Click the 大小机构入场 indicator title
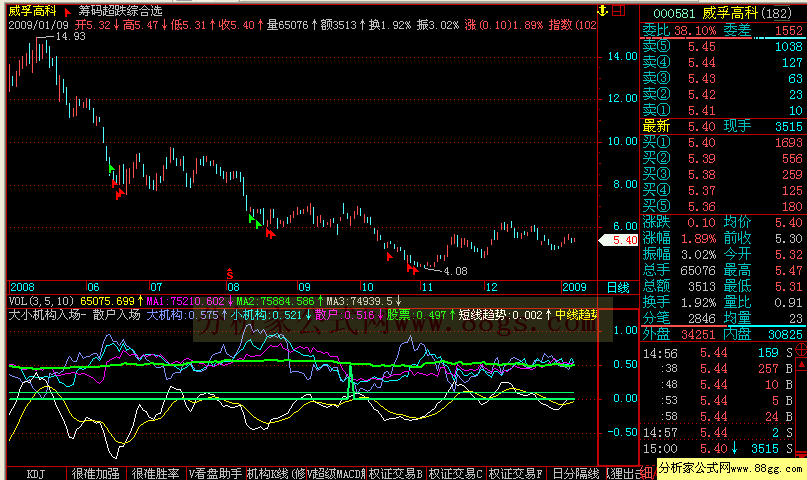This screenshot has width=807, height=480. (45, 314)
